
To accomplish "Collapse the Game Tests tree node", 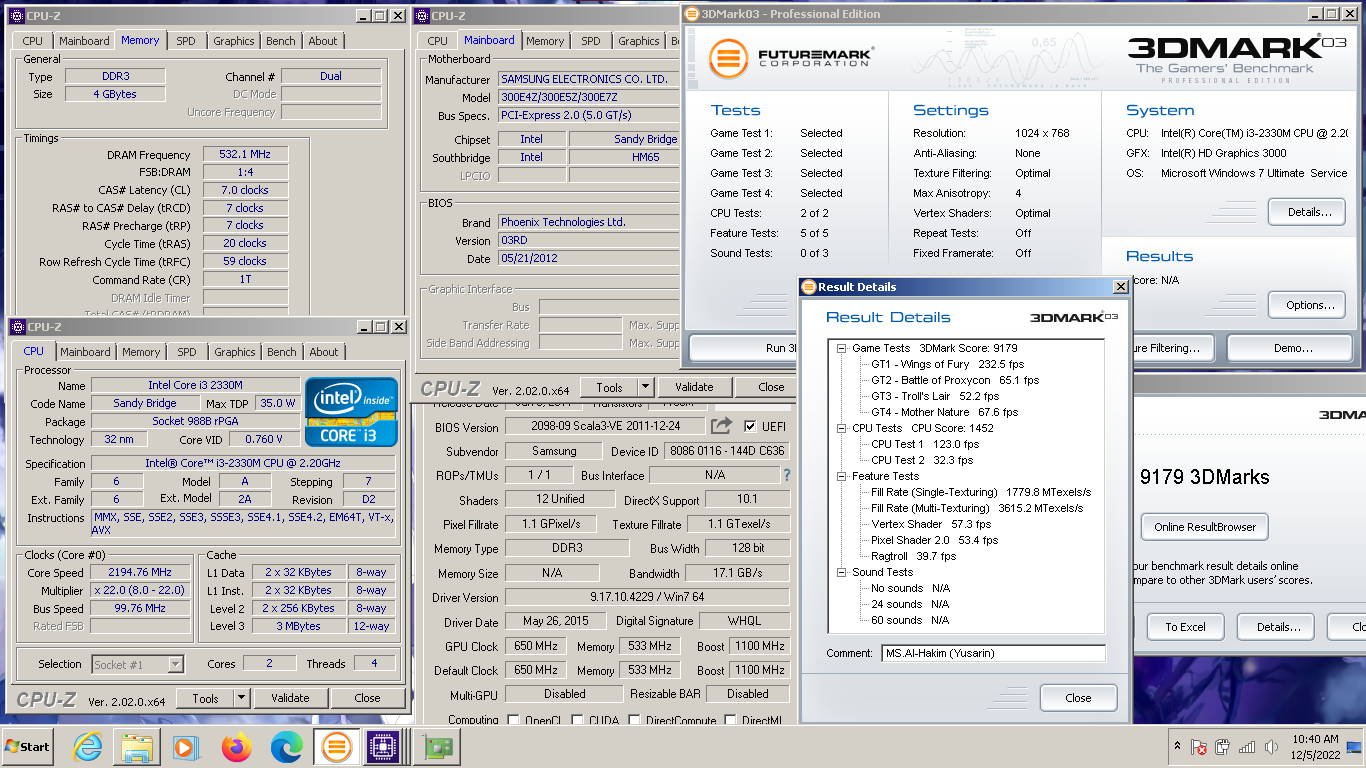I will coord(841,348).
